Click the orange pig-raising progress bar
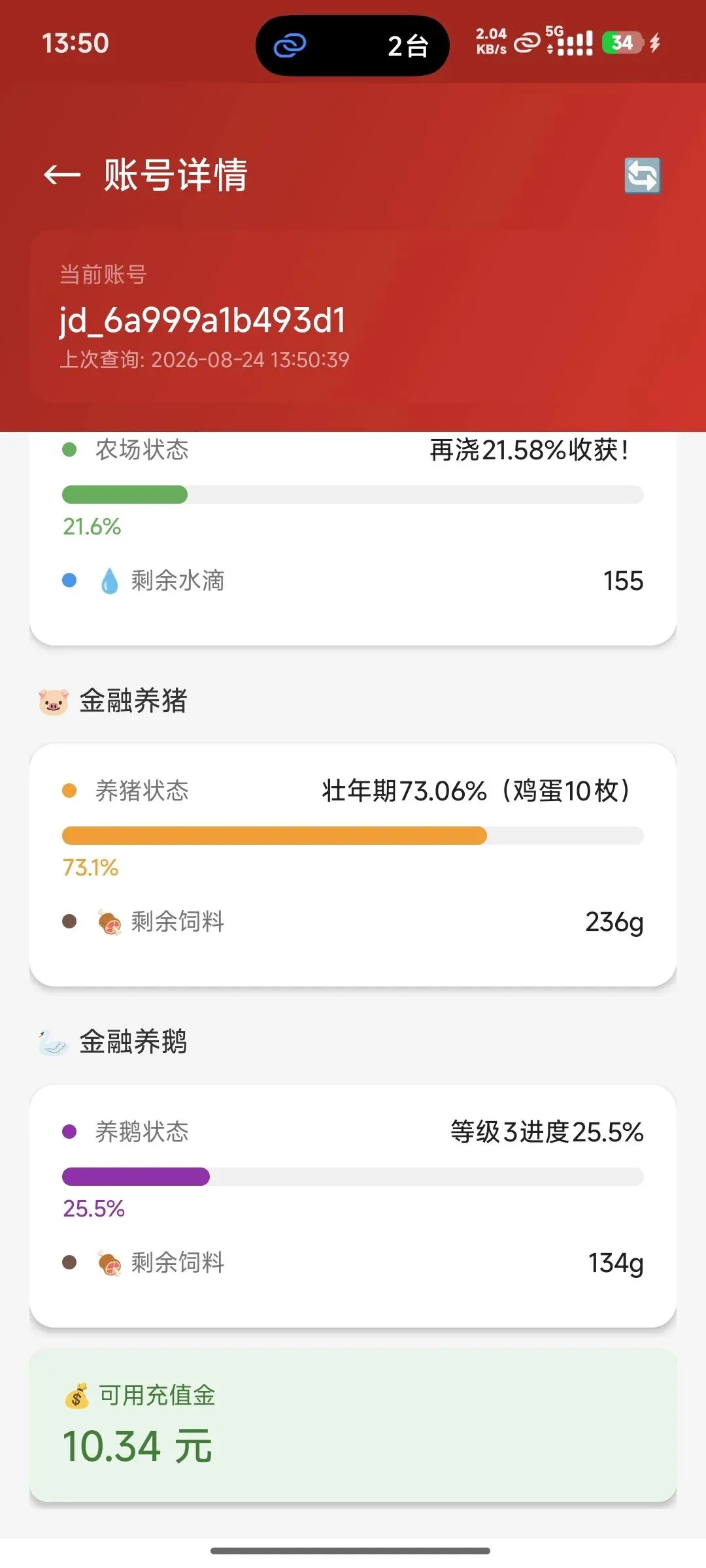 click(353, 836)
